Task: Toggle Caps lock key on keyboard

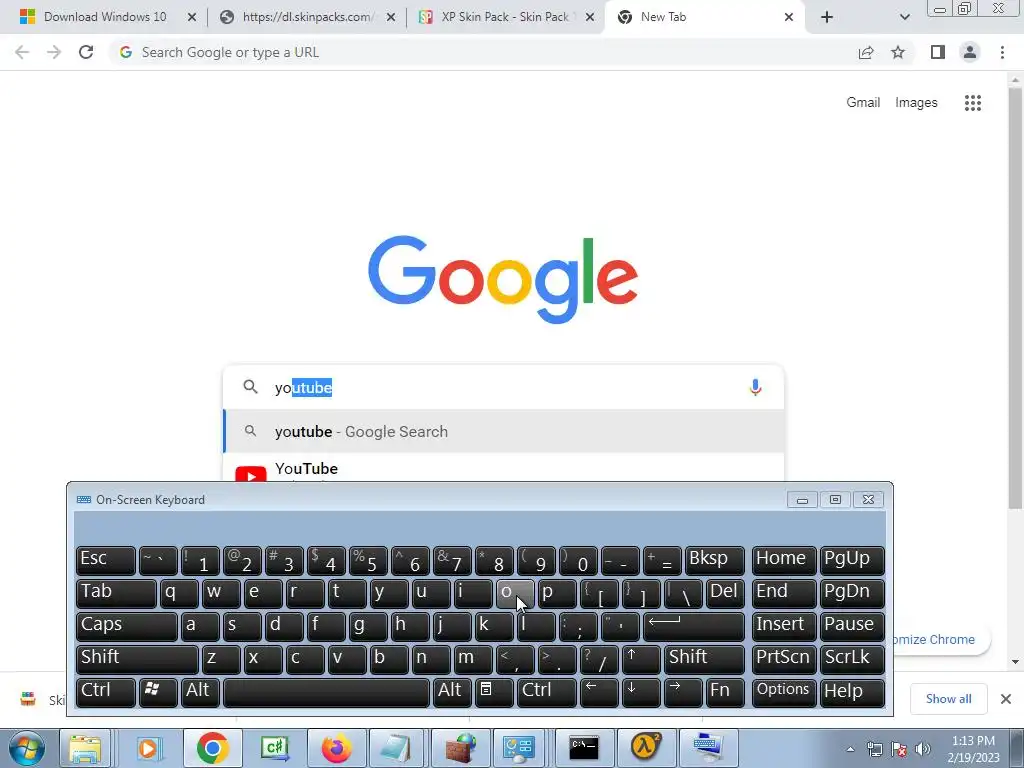Action: pyautogui.click(x=127, y=626)
